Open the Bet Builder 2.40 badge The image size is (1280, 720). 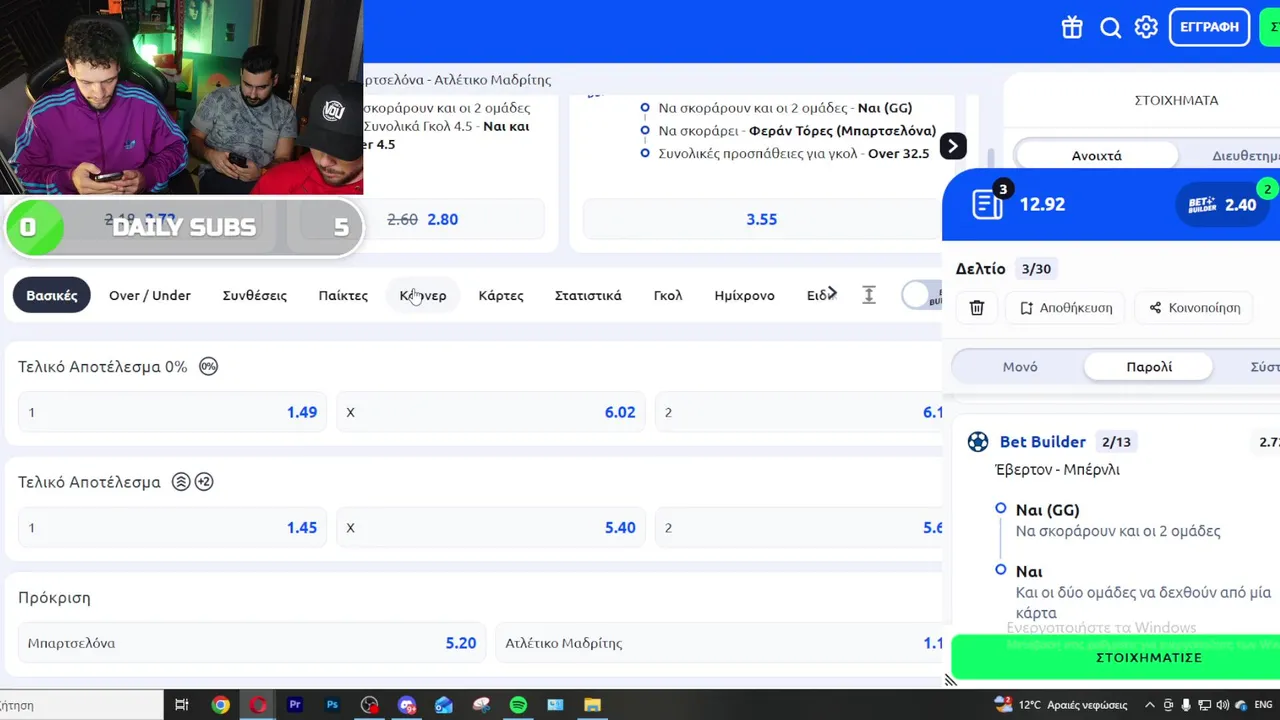(x=1222, y=204)
